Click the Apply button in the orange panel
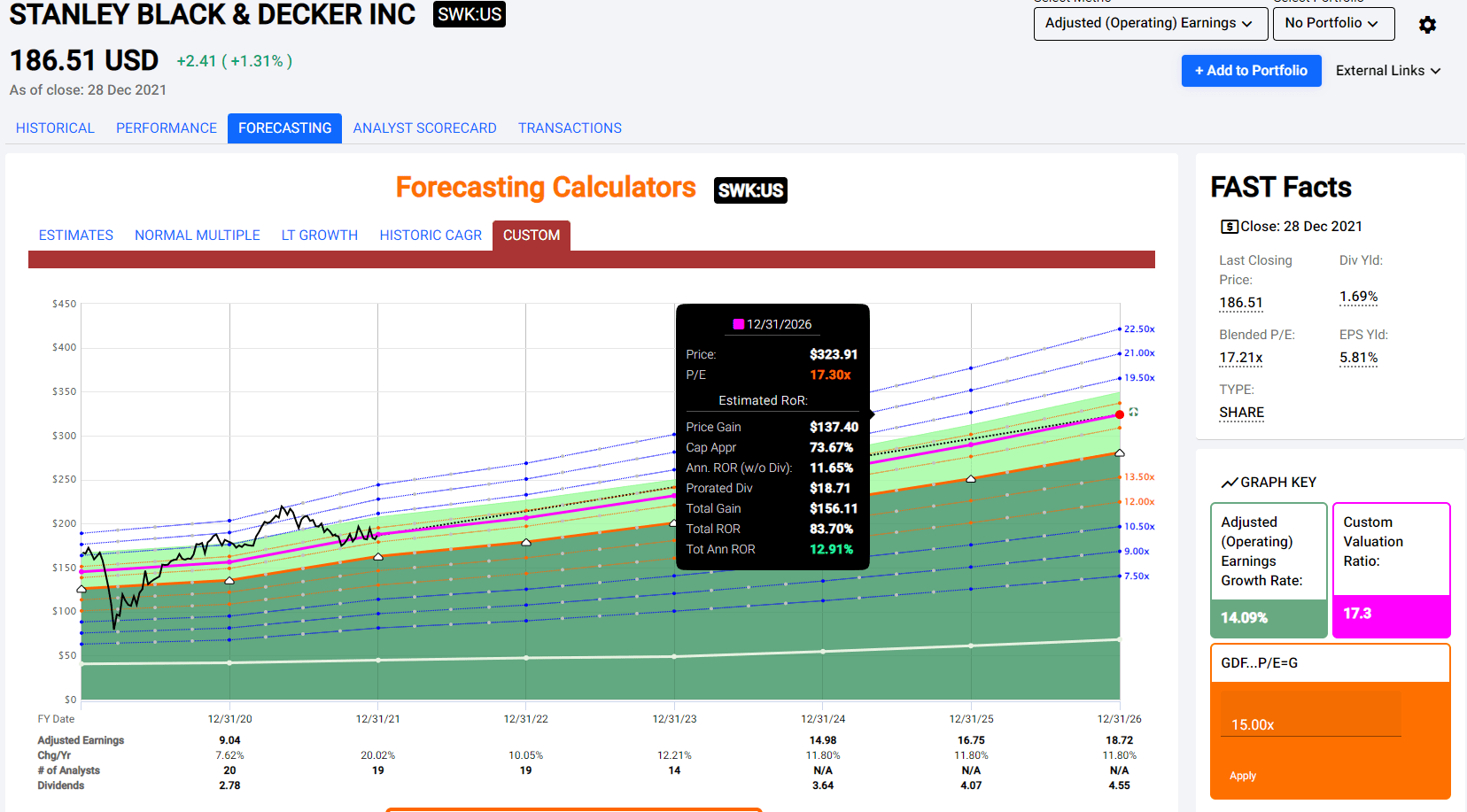Screen dimensions: 1467x812 (1243, 776)
